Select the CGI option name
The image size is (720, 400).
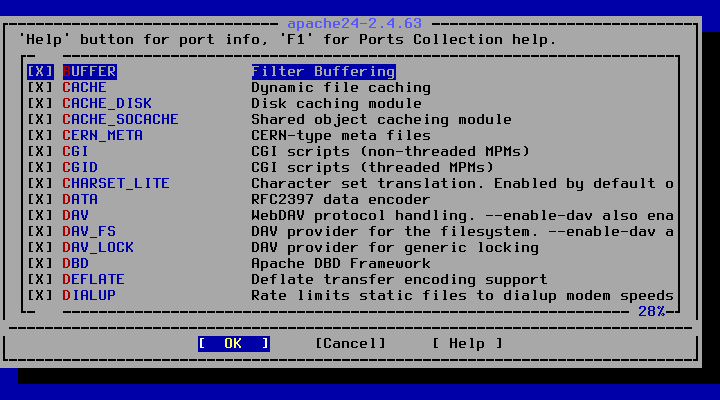[75, 152]
